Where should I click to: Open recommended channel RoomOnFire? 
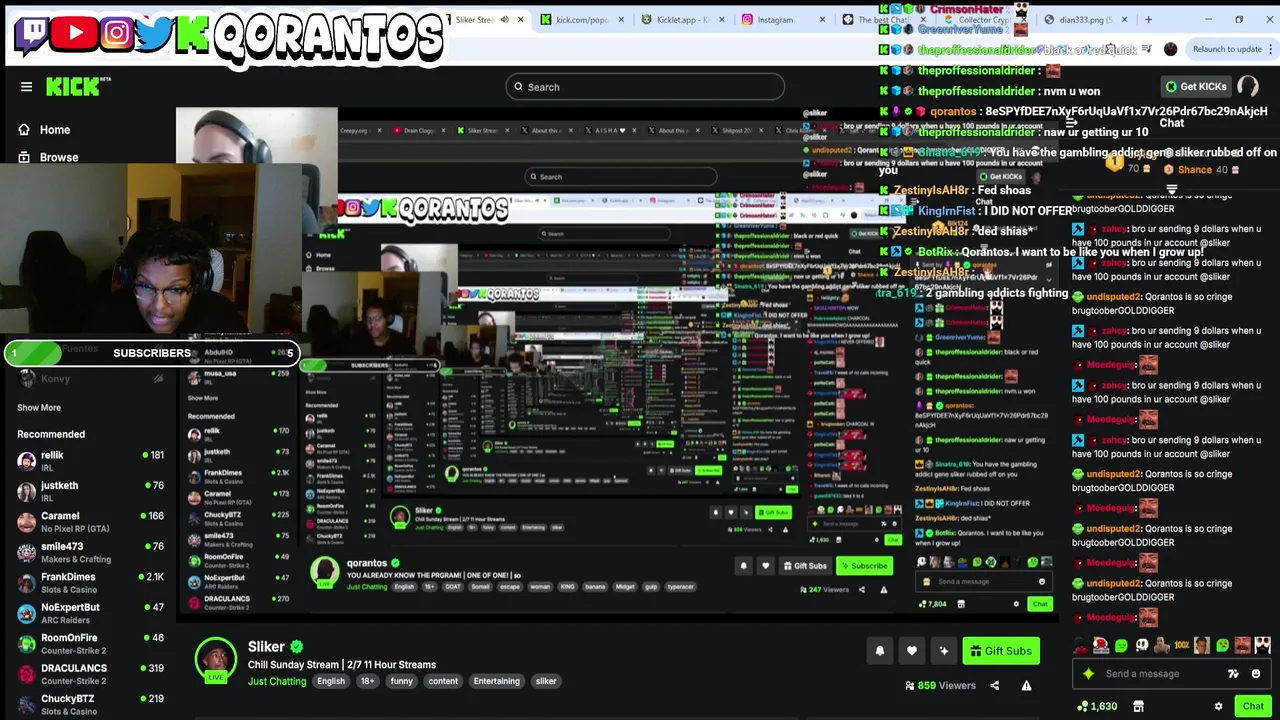coord(90,643)
